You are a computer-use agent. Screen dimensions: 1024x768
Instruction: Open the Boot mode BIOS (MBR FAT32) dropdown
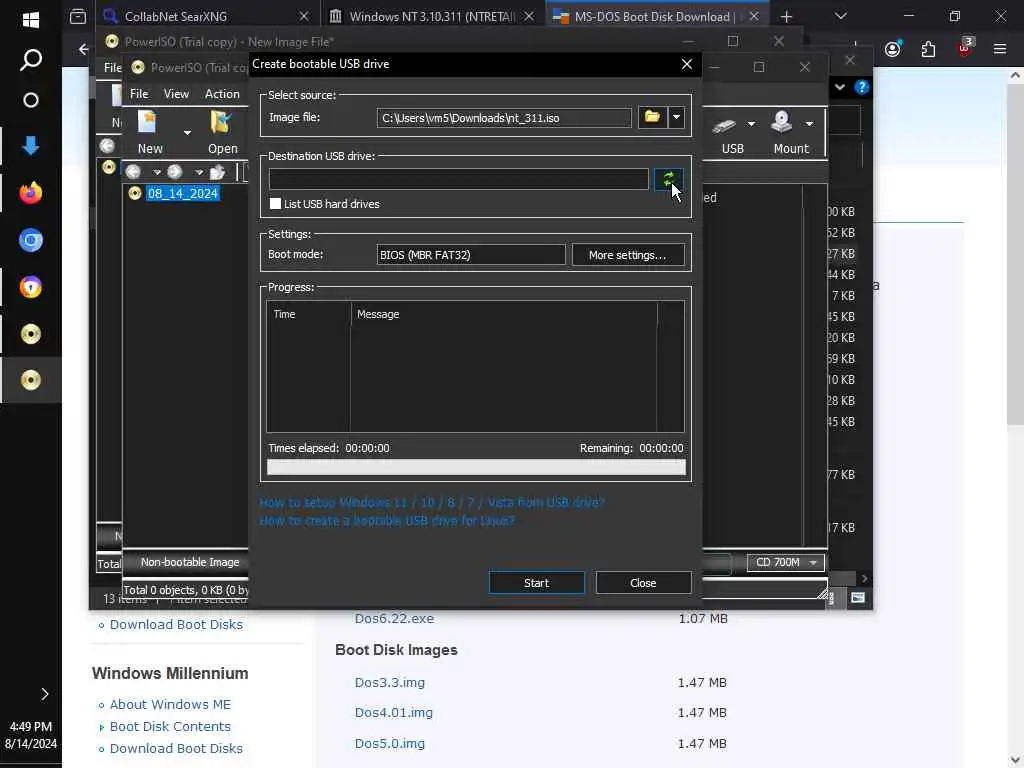point(471,255)
